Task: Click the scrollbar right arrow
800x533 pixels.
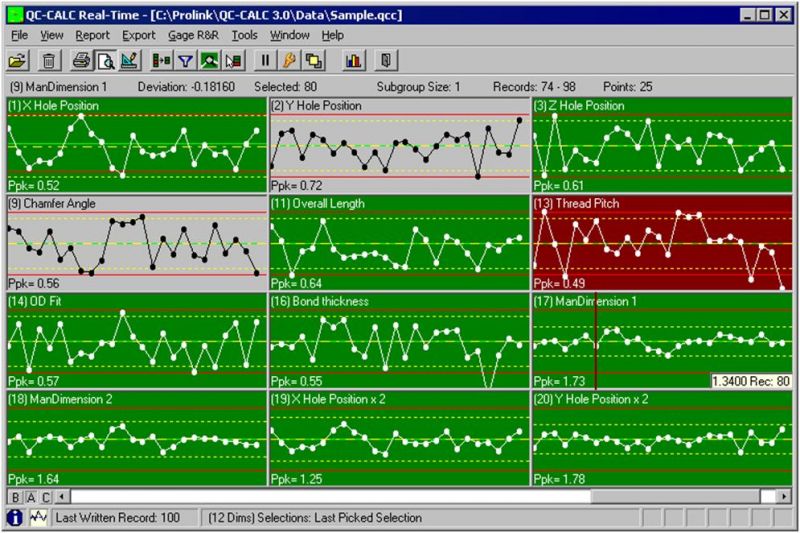Action: pyautogui.click(x=784, y=496)
